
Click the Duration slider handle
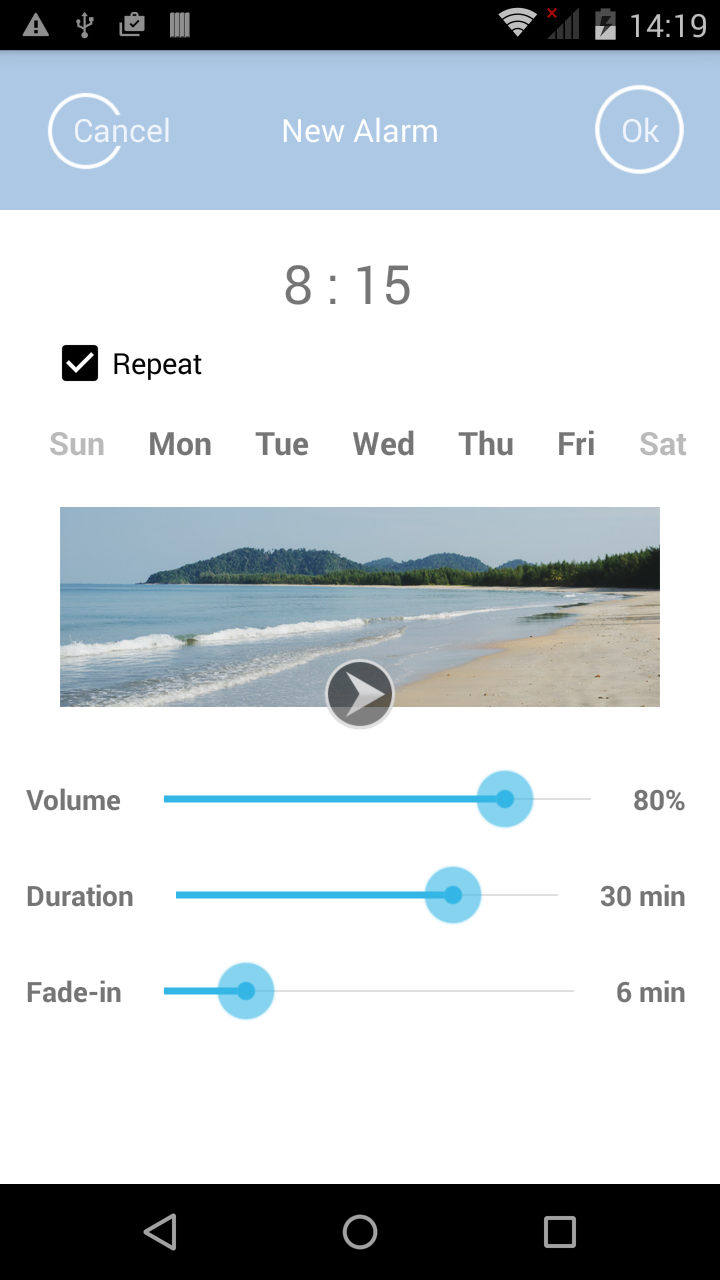click(453, 895)
